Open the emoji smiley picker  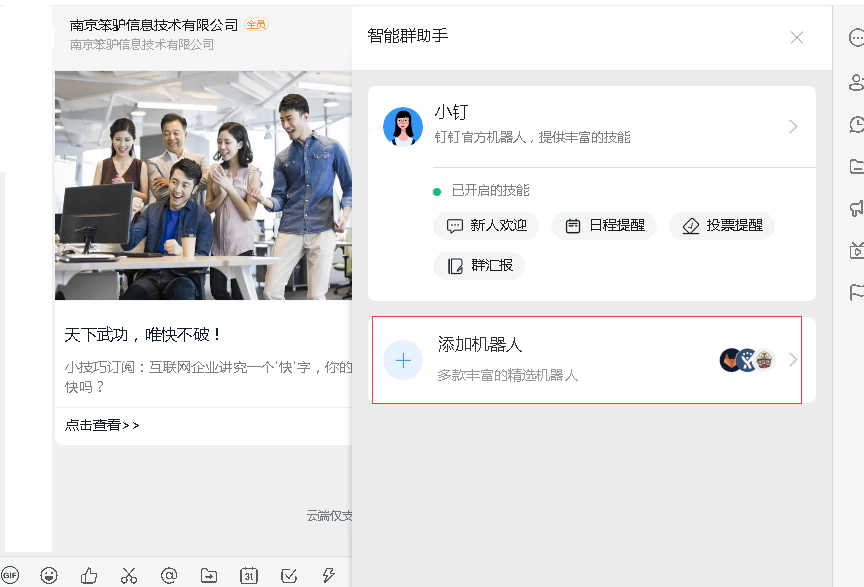(49, 575)
